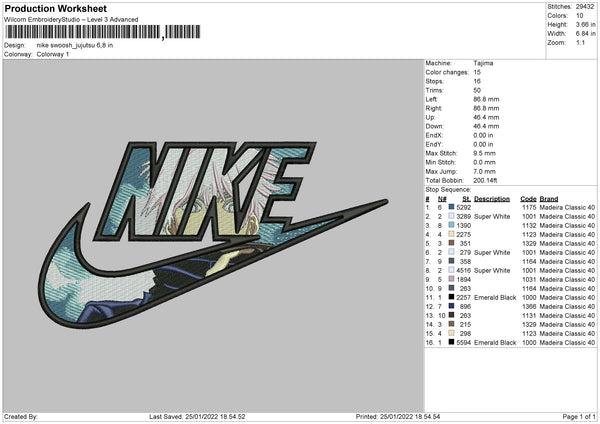Click the Color changes value '15'
600x424 pixels.
[477, 72]
